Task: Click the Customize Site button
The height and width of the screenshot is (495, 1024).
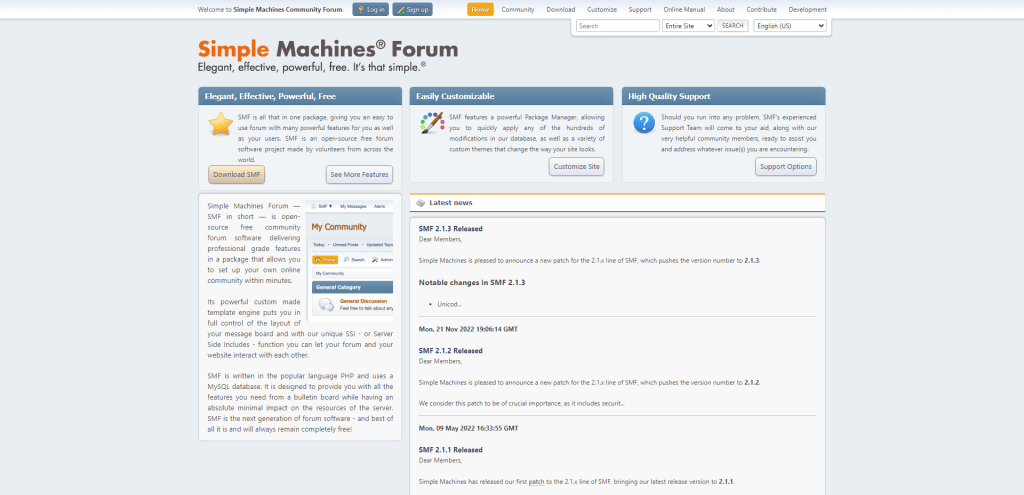Action: click(577, 167)
